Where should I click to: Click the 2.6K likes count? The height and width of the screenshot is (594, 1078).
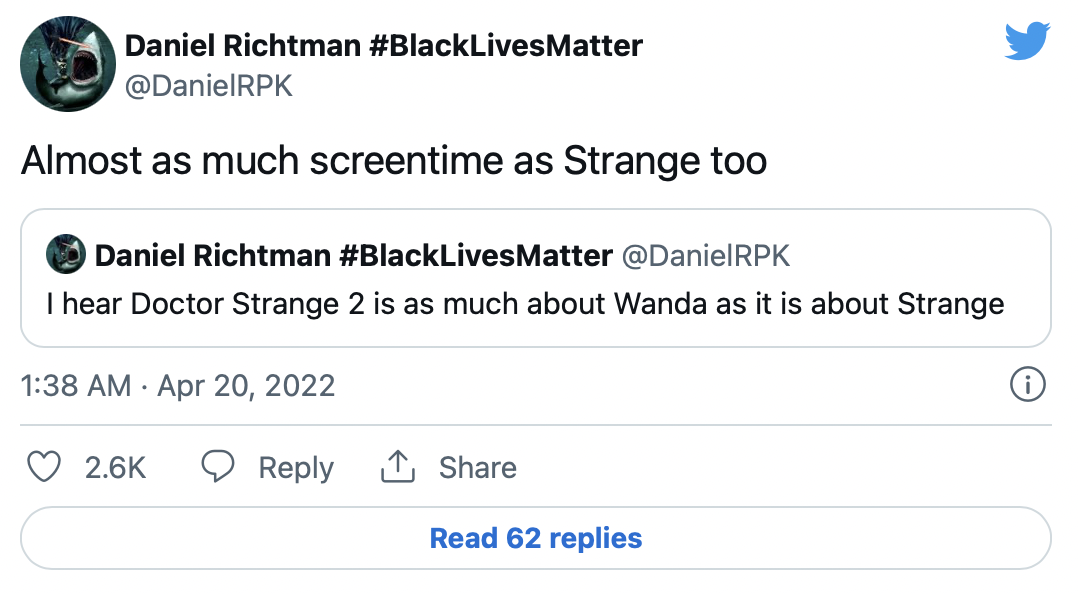point(115,467)
